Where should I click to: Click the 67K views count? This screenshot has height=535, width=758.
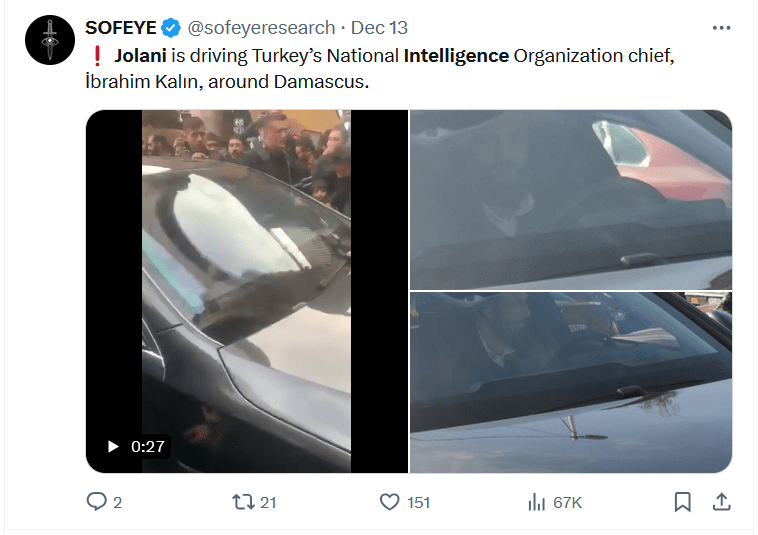pyautogui.click(x=566, y=502)
